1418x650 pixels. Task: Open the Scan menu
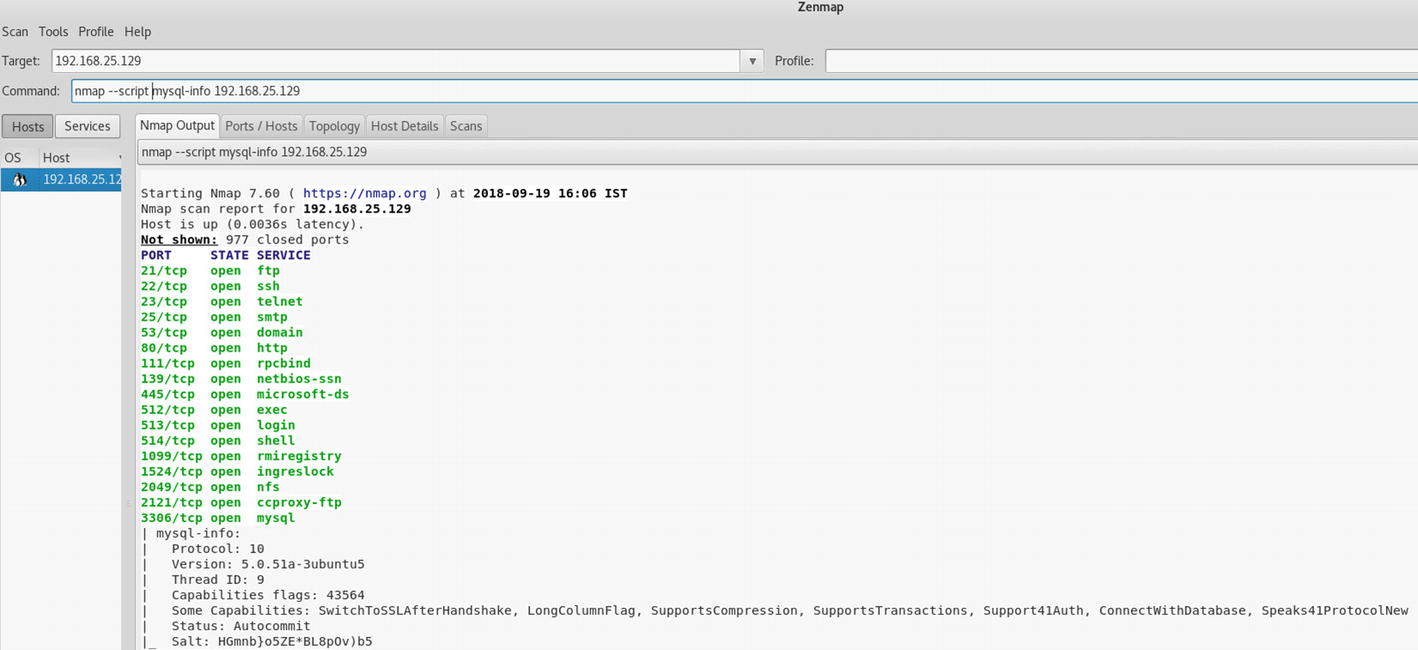point(15,31)
